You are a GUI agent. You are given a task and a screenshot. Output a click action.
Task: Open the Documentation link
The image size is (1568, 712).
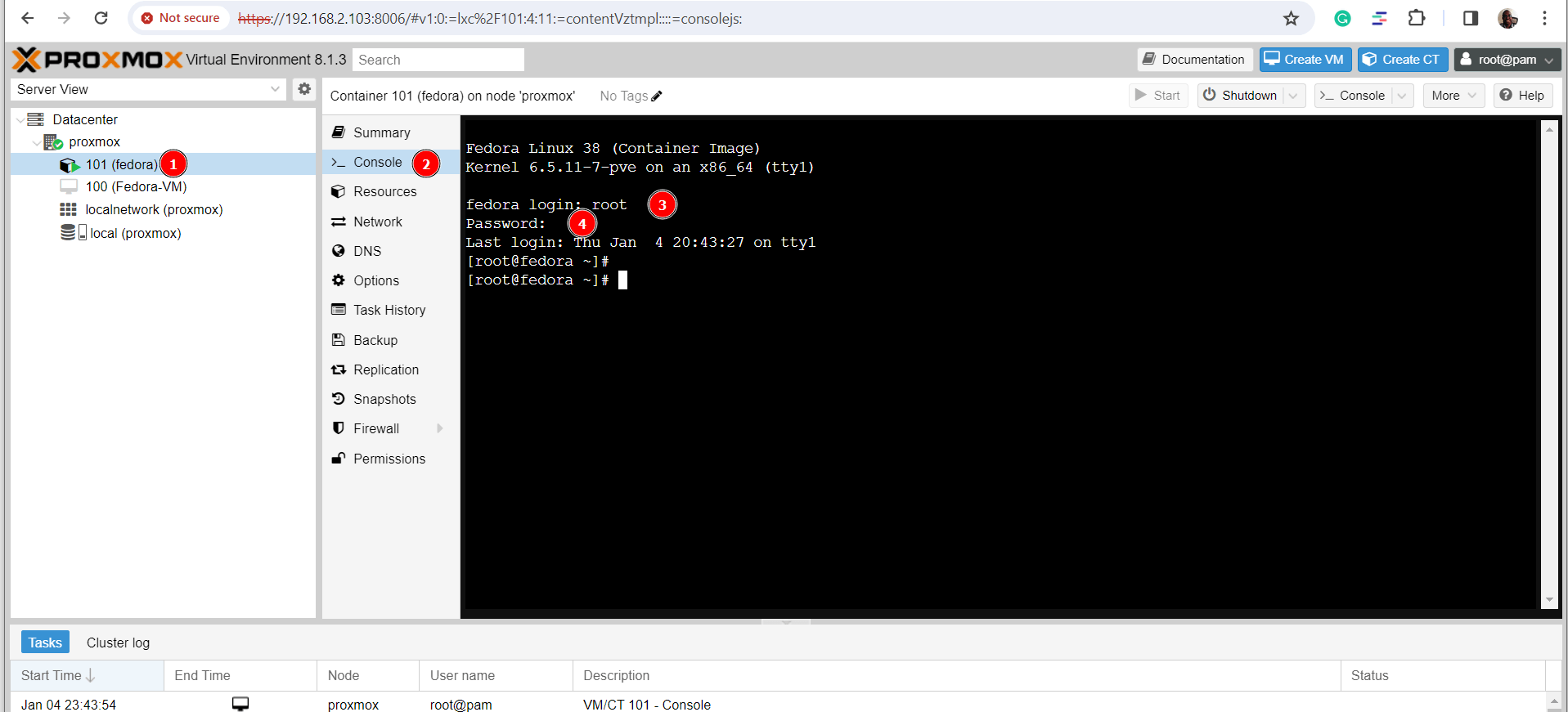[x=1194, y=60]
